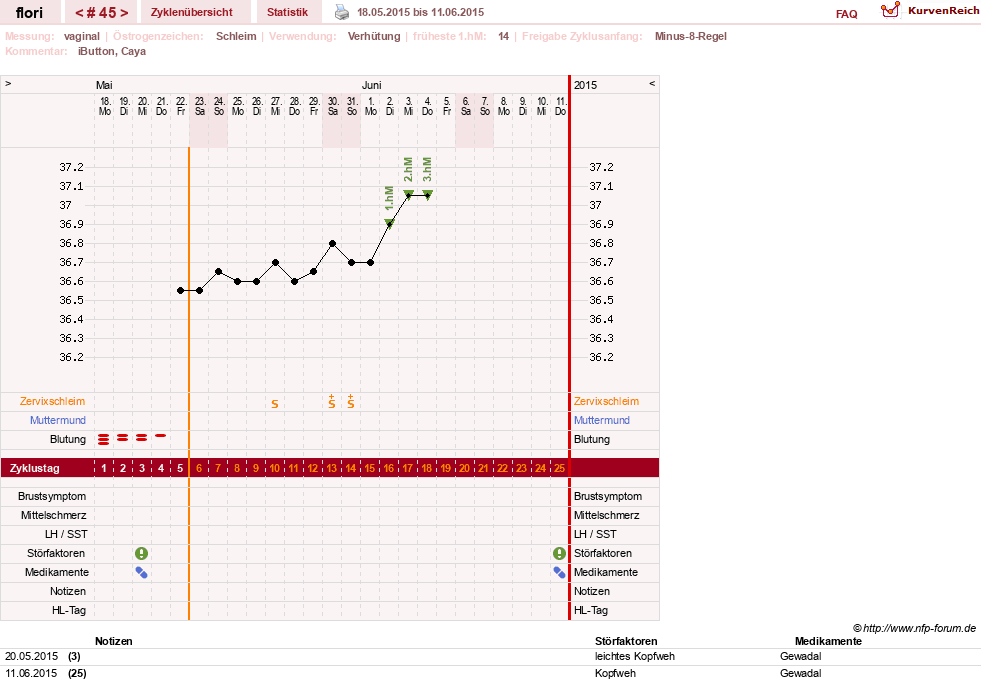Click the Juni month header

pyautogui.click(x=372, y=85)
